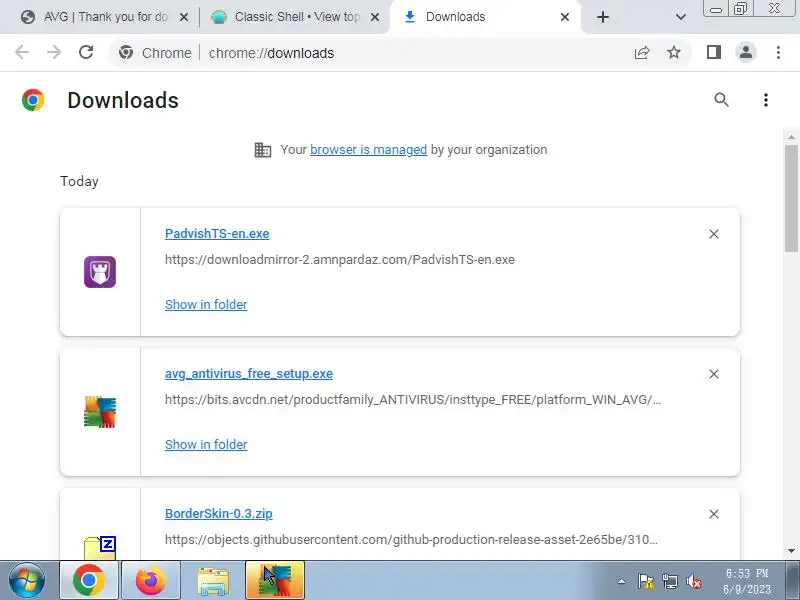Screen dimensions: 800x600
Task: Open the side panel icon
Action: [x=714, y=53]
